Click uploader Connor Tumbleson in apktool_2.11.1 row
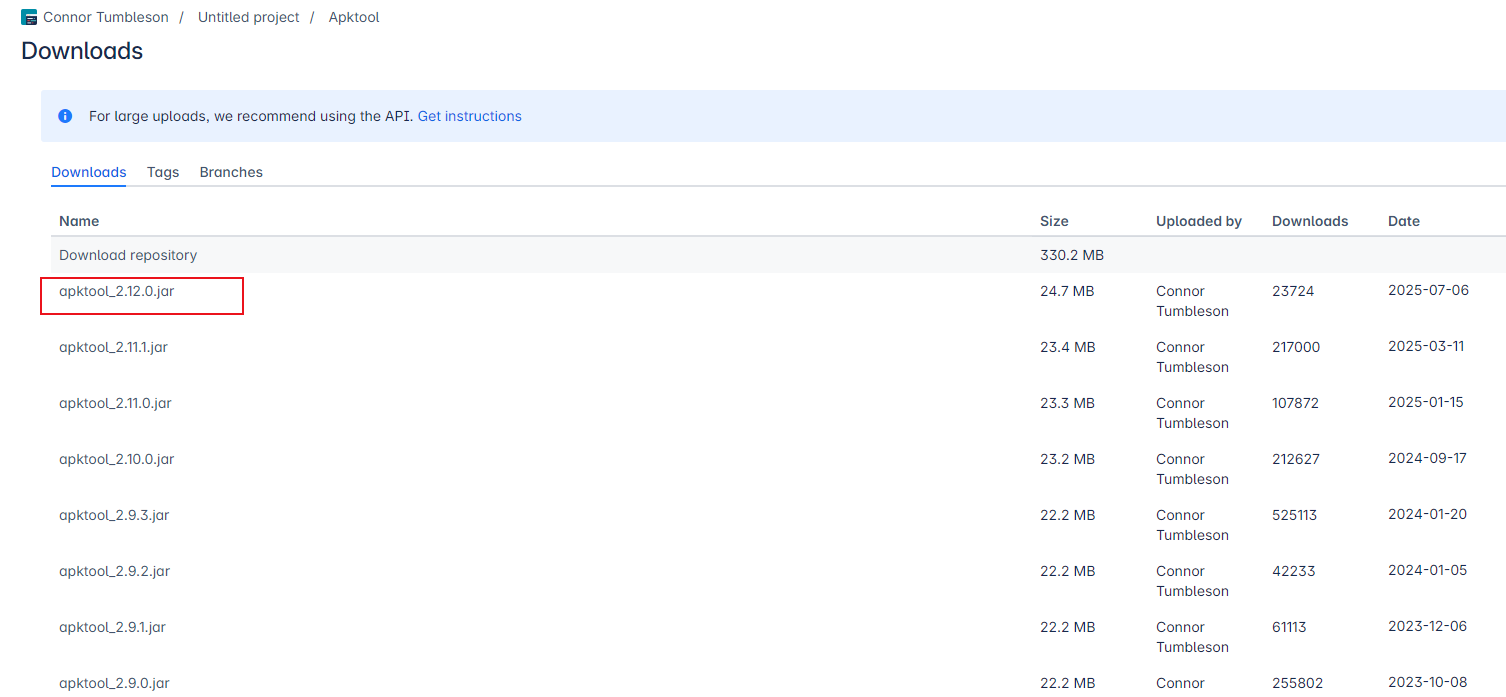The width and height of the screenshot is (1506, 697). point(1192,357)
